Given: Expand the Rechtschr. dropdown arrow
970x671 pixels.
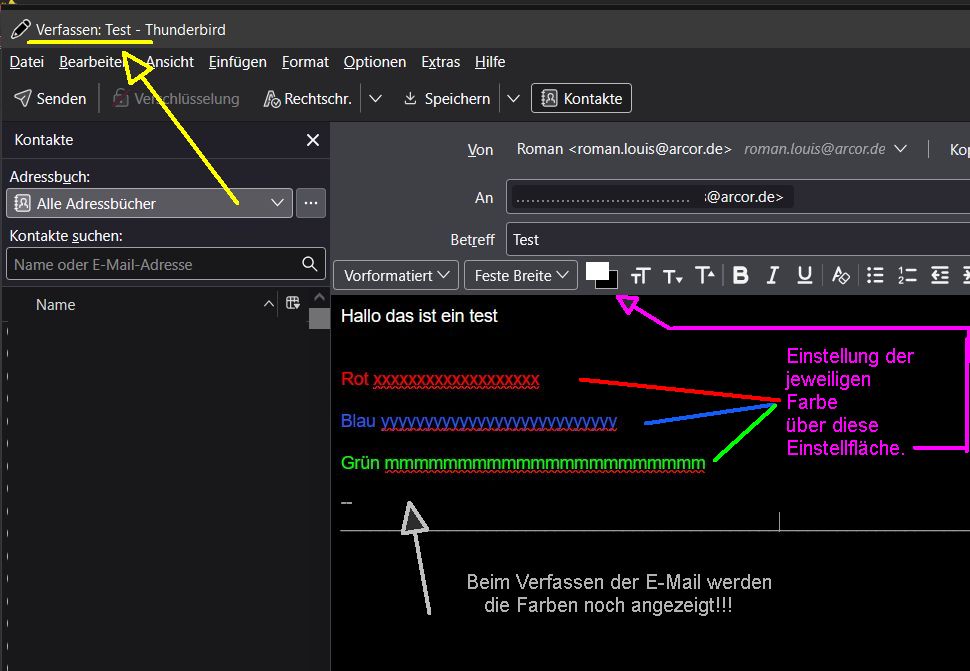Looking at the screenshot, I should [x=376, y=99].
